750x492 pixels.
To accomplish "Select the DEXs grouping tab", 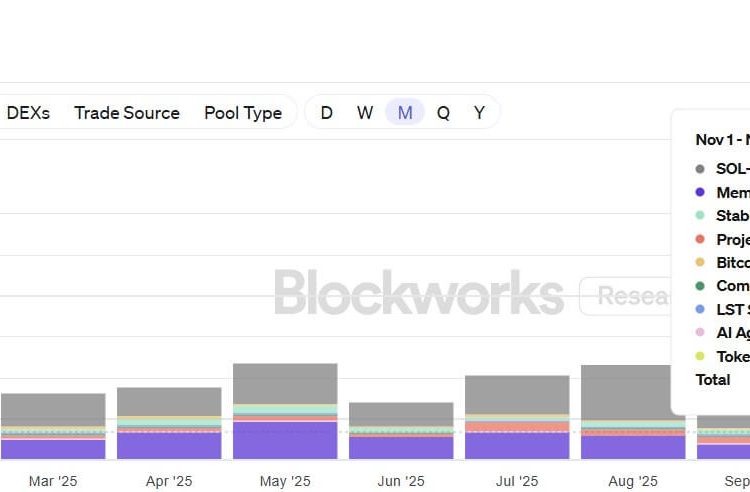I will tap(27, 113).
